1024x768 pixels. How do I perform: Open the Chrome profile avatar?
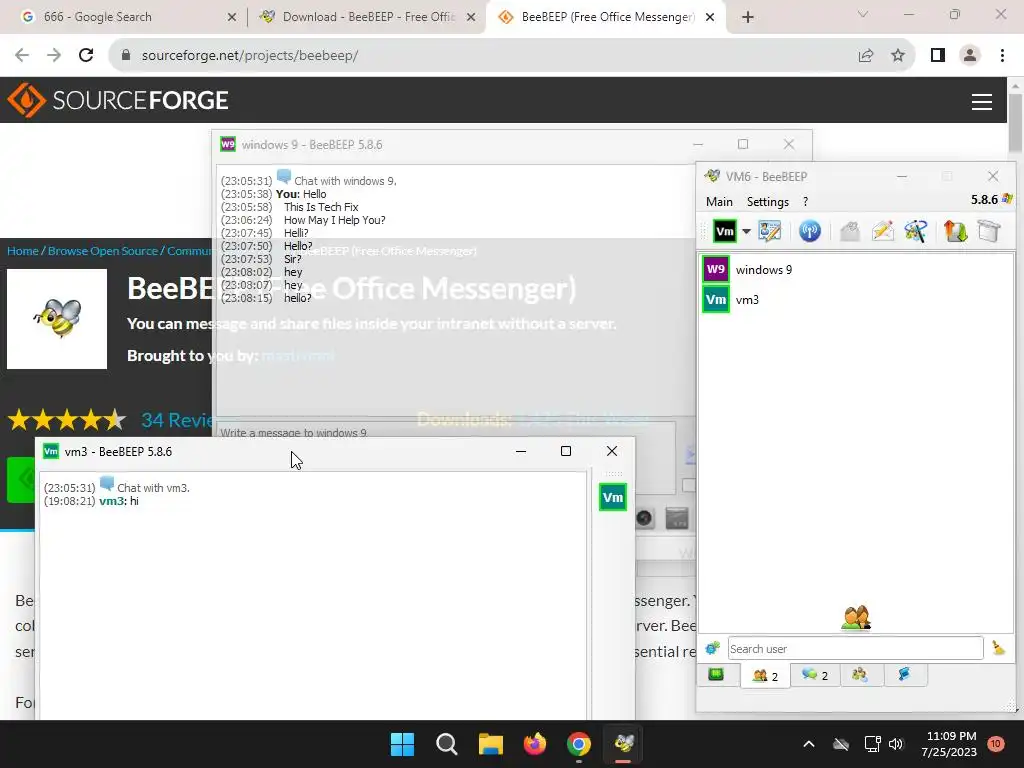(970, 56)
